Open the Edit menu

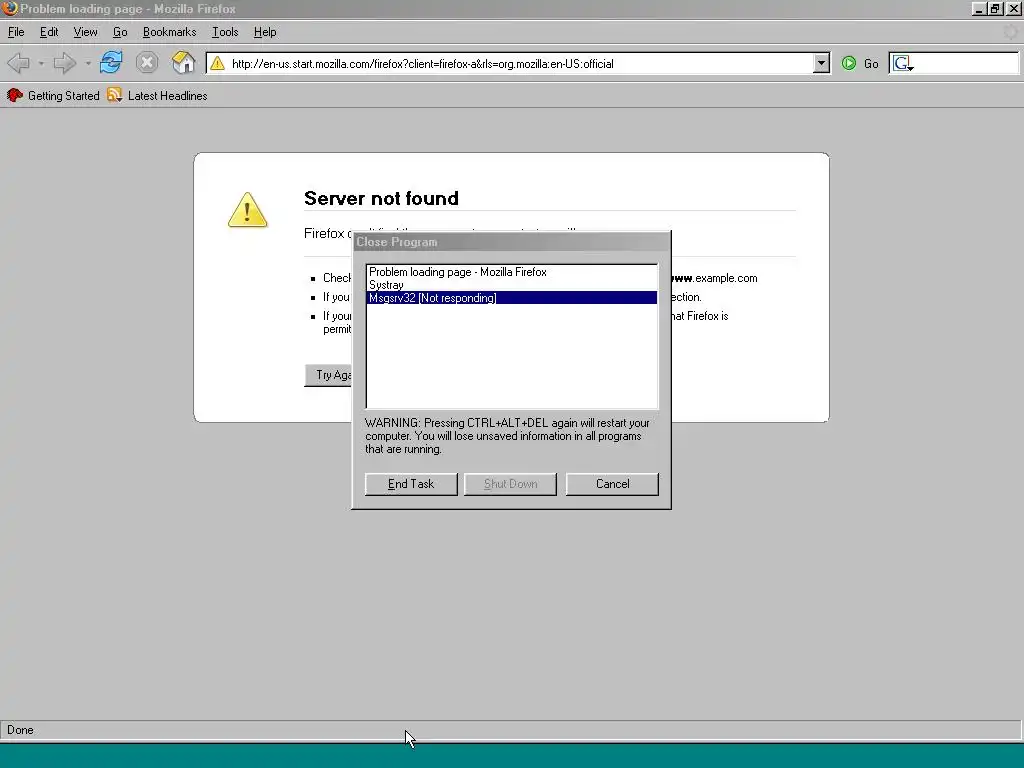[49, 32]
